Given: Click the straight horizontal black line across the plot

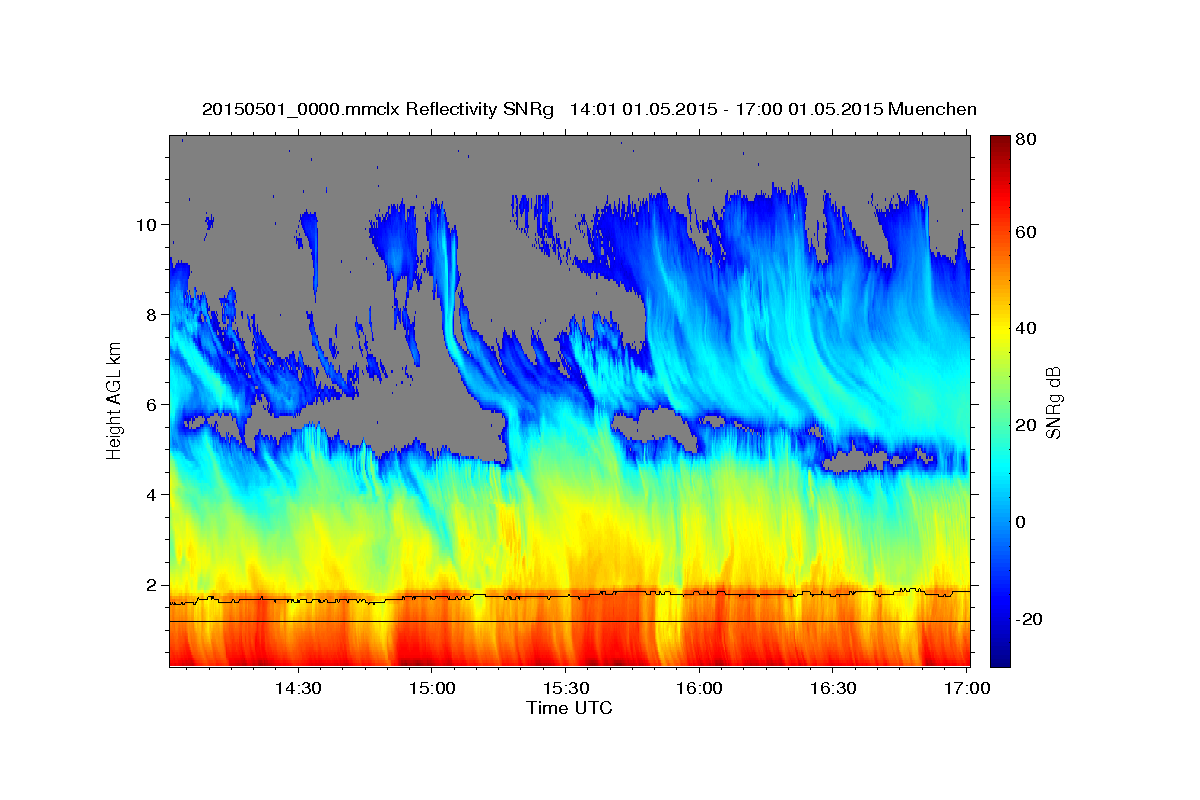Looking at the screenshot, I should (569, 621).
